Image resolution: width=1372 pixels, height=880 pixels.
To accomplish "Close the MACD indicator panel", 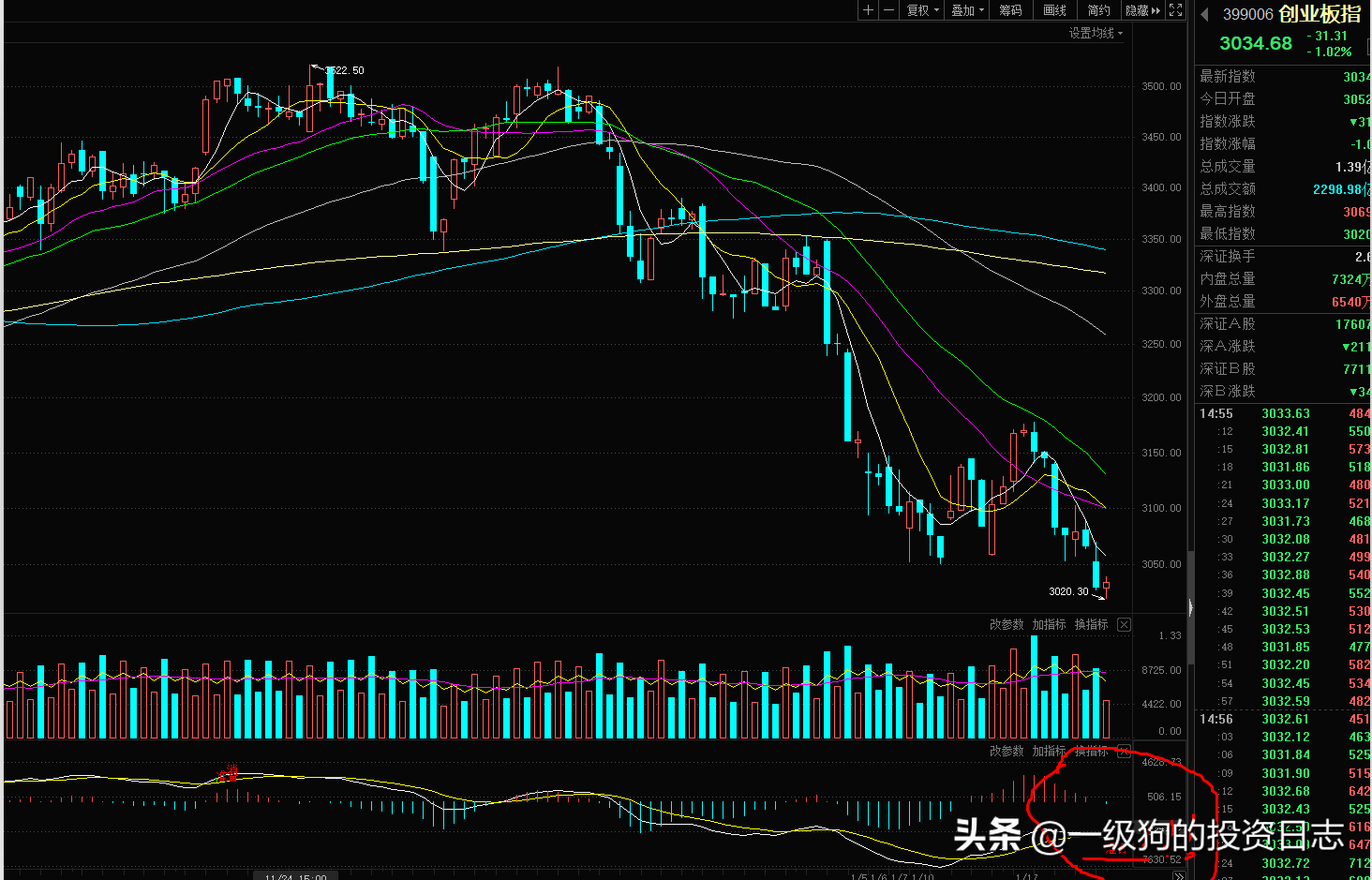I will point(1124,752).
